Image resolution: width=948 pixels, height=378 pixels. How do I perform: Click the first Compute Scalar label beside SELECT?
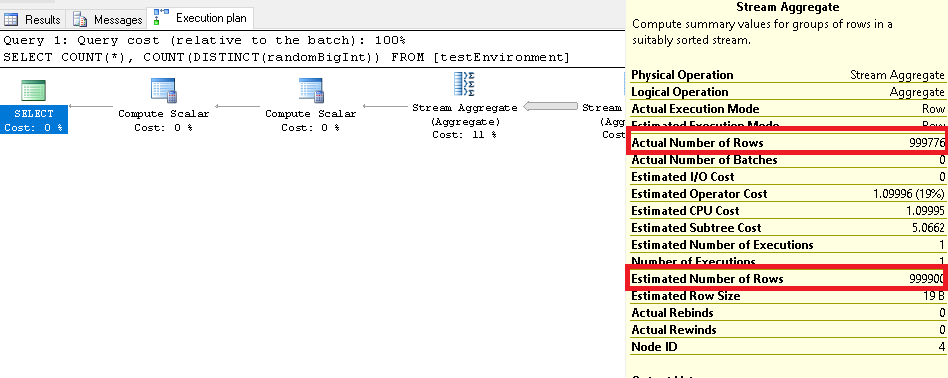tap(163, 120)
